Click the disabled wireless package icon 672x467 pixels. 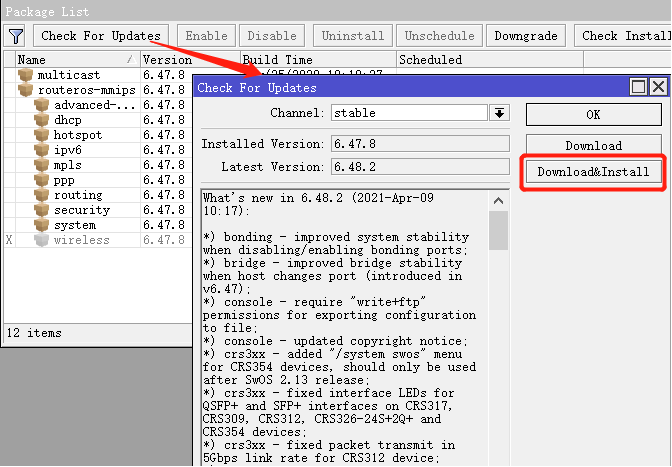[42, 240]
